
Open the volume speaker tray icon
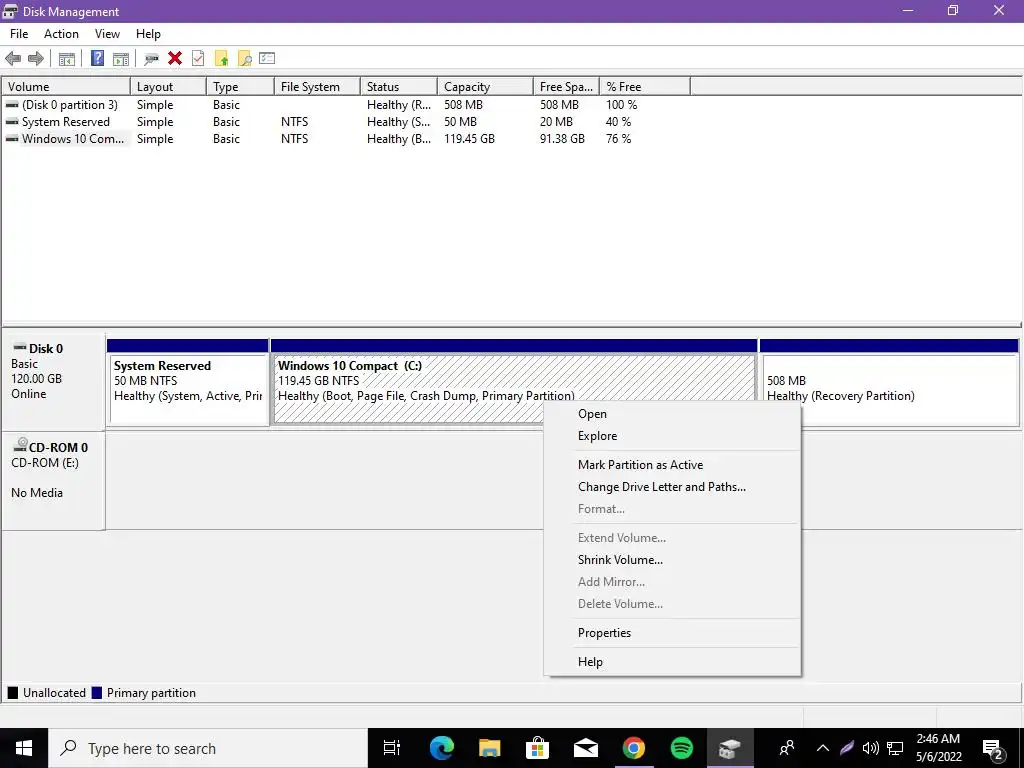[x=871, y=748]
